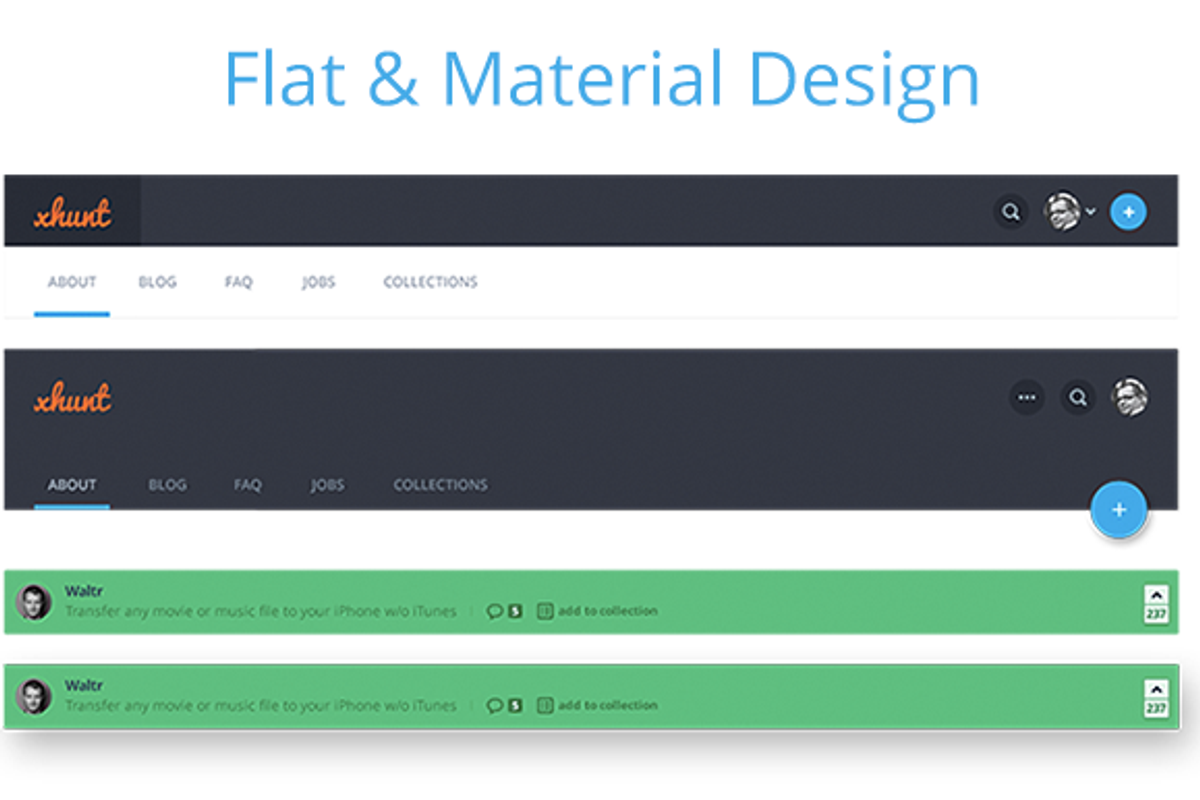Open the user avatar in the material header
The width and height of the screenshot is (1200, 800).
point(1130,397)
